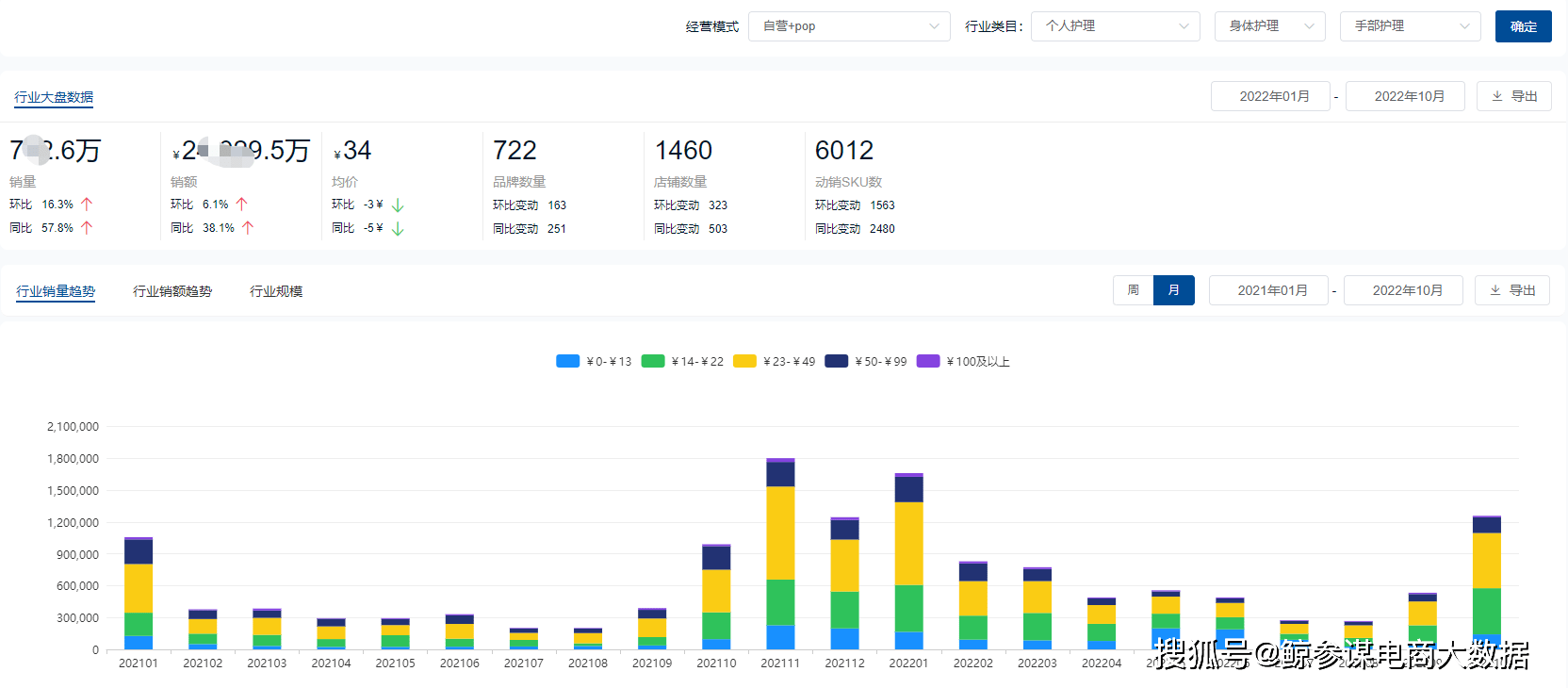Click 环比变动 323 under store count

pyautogui.click(x=691, y=205)
